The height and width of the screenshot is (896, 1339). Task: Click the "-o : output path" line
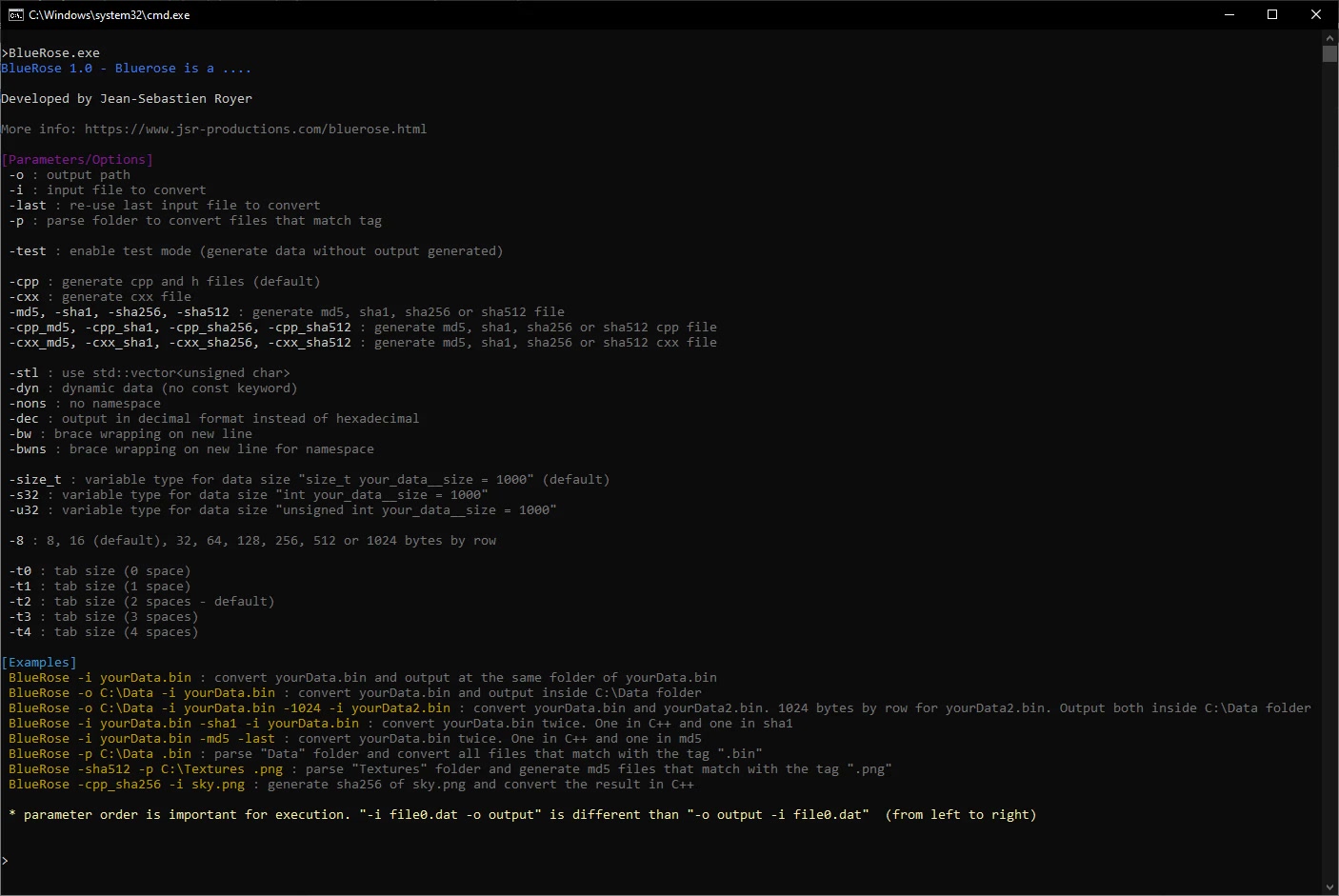coord(70,174)
